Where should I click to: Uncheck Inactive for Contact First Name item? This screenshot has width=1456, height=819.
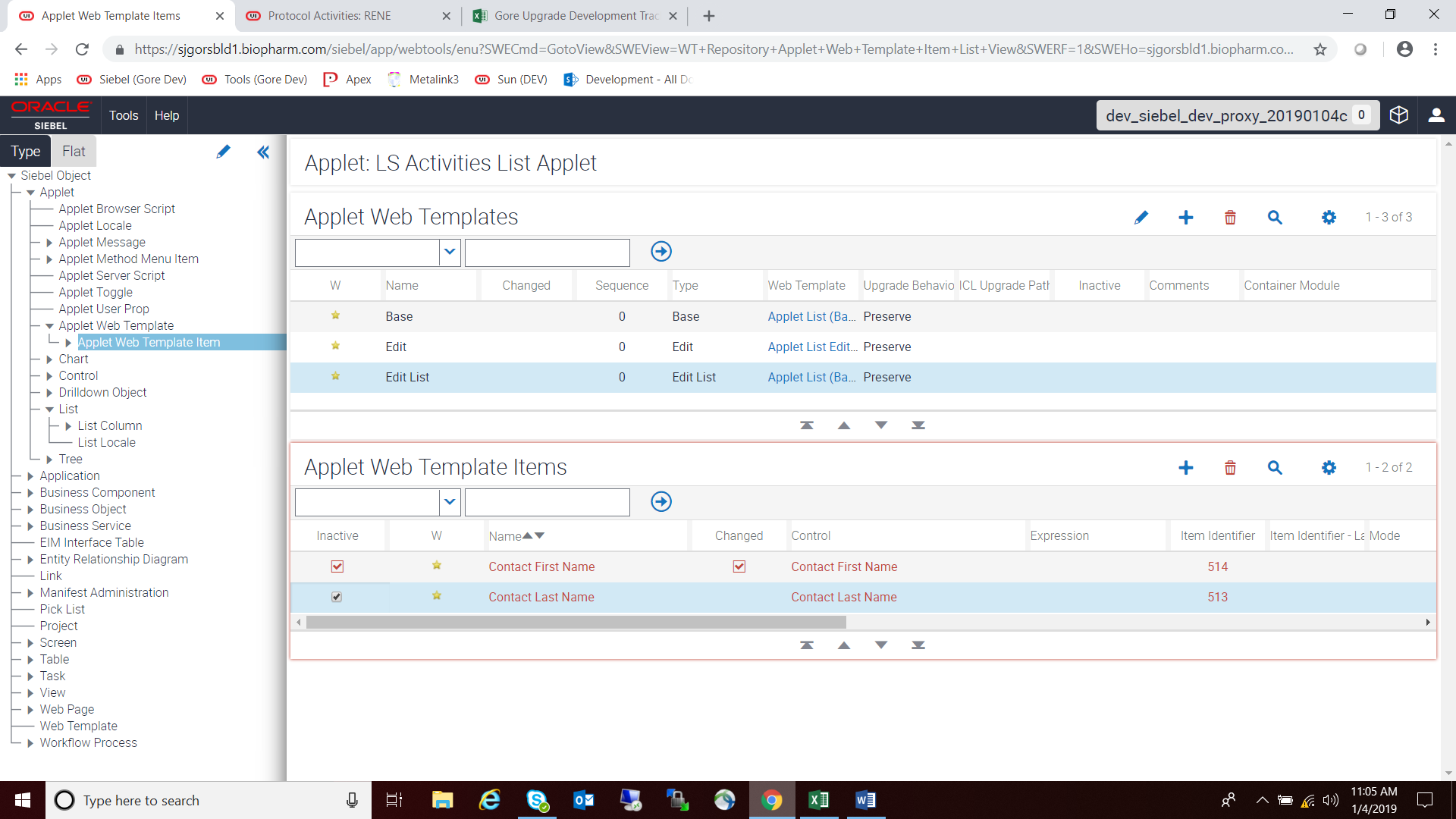click(337, 566)
